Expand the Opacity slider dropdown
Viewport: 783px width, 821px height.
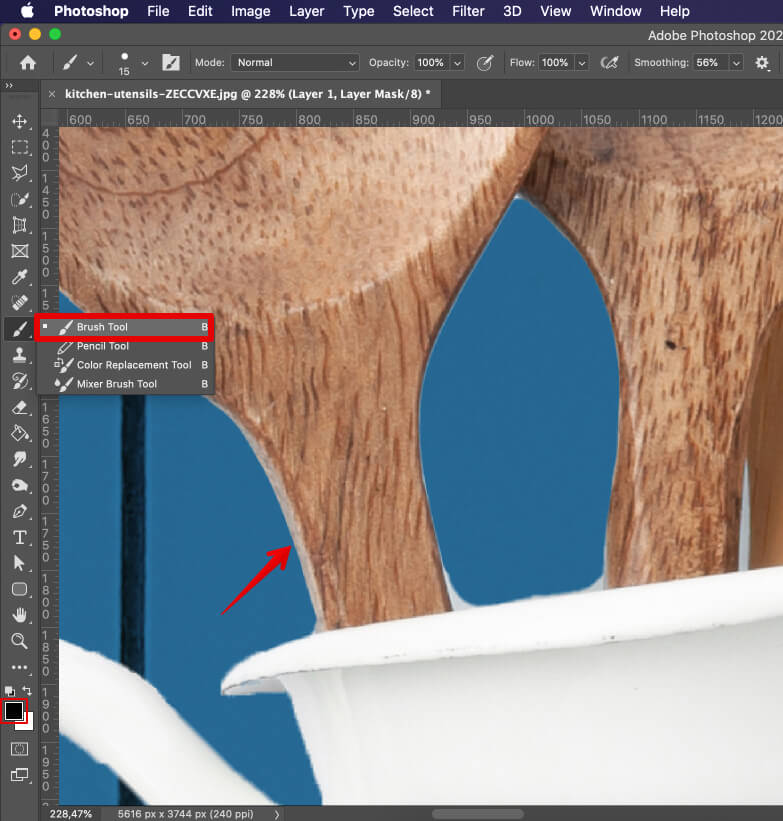(457, 63)
